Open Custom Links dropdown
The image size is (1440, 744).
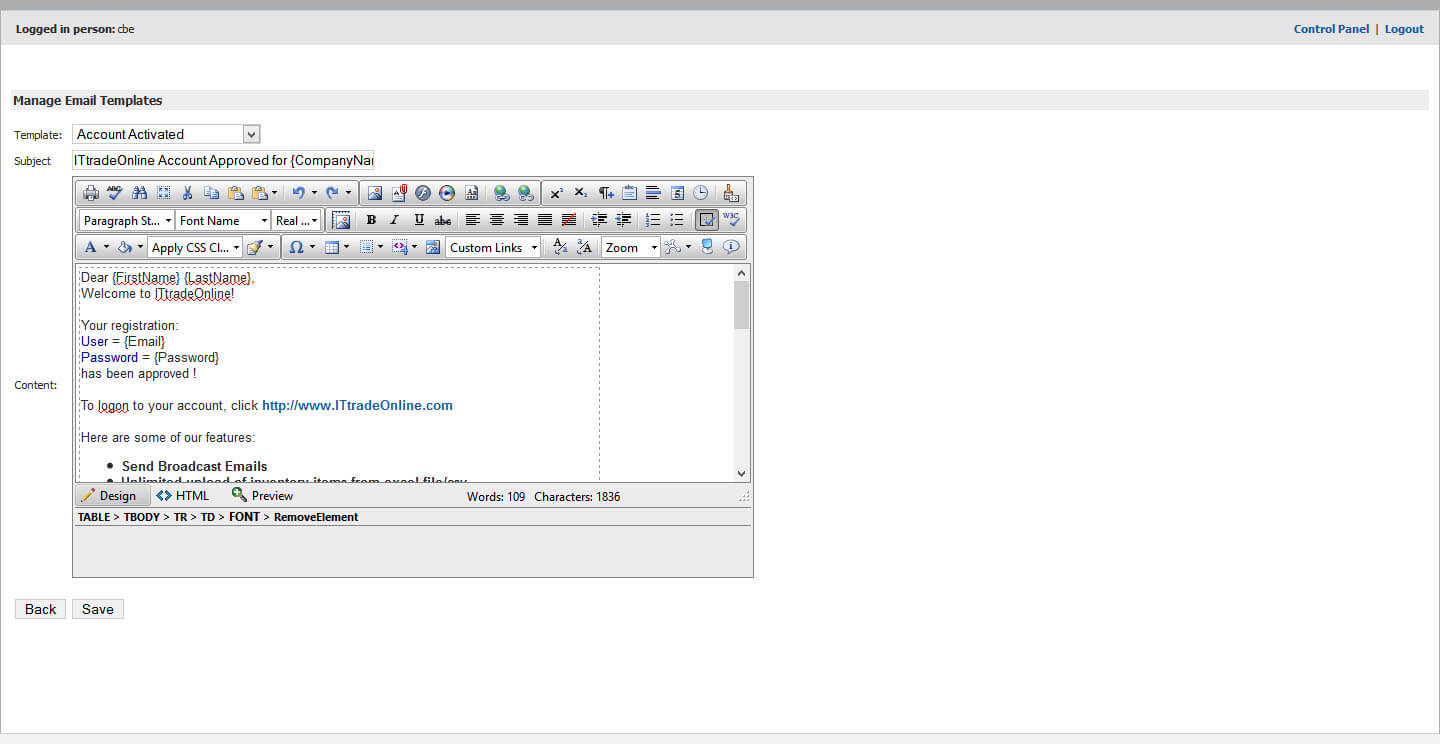(x=493, y=247)
